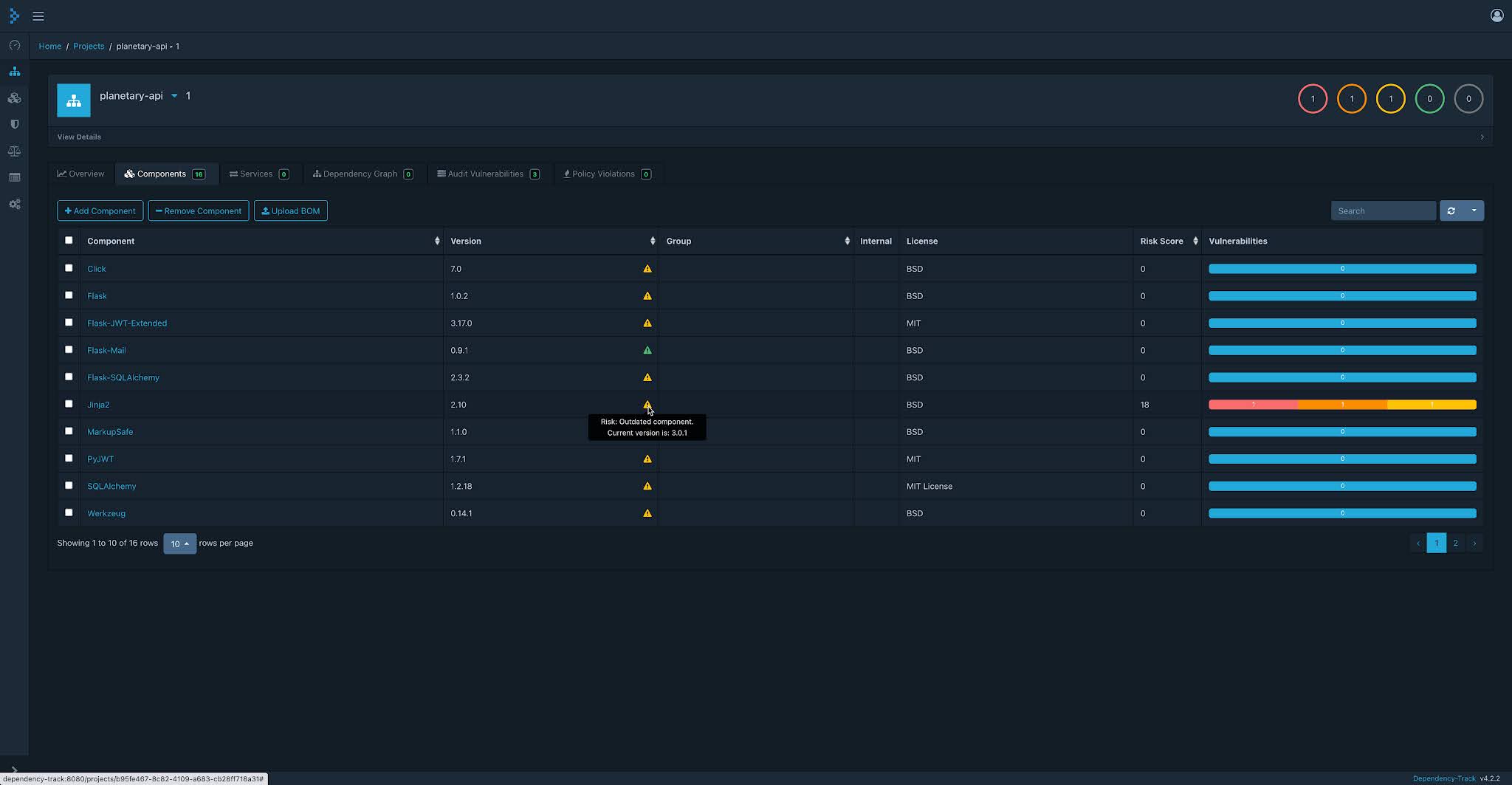1512x785 pixels.
Task: Open the rows per page dropdown
Action: 179,544
